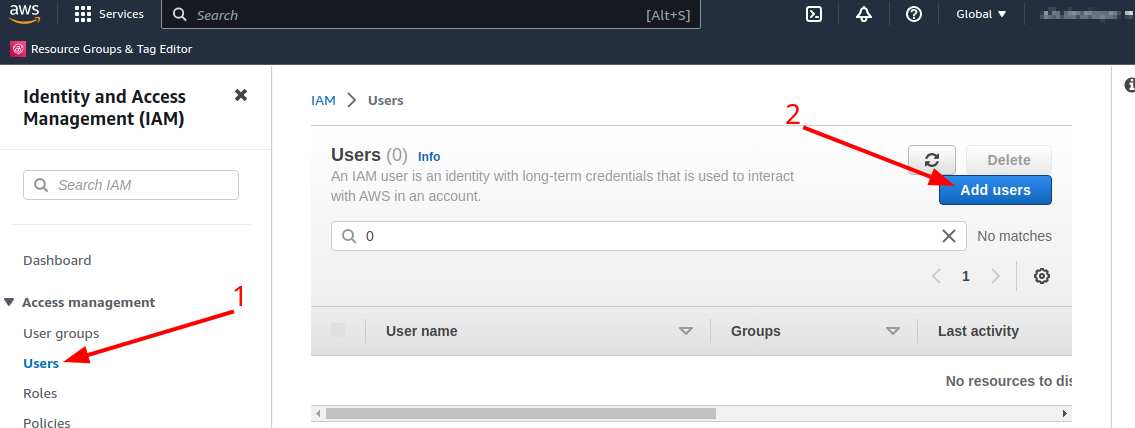The height and width of the screenshot is (428, 1135).
Task: Click the Groups column header
Action: [x=756, y=331]
